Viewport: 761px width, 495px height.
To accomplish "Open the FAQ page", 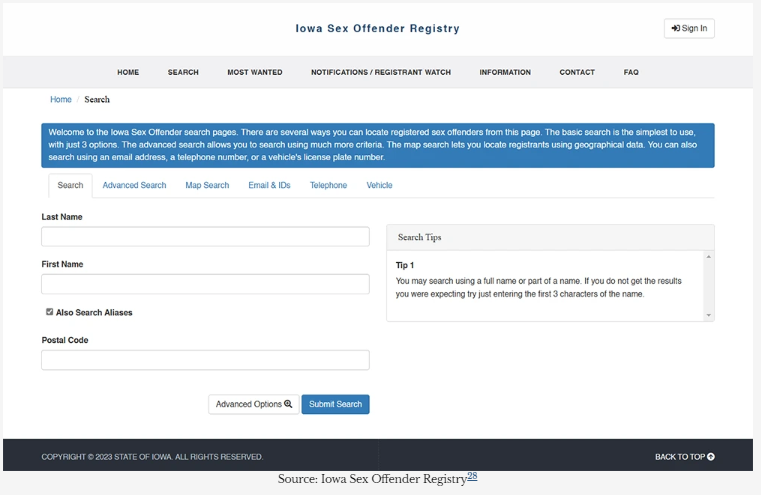I will point(631,72).
